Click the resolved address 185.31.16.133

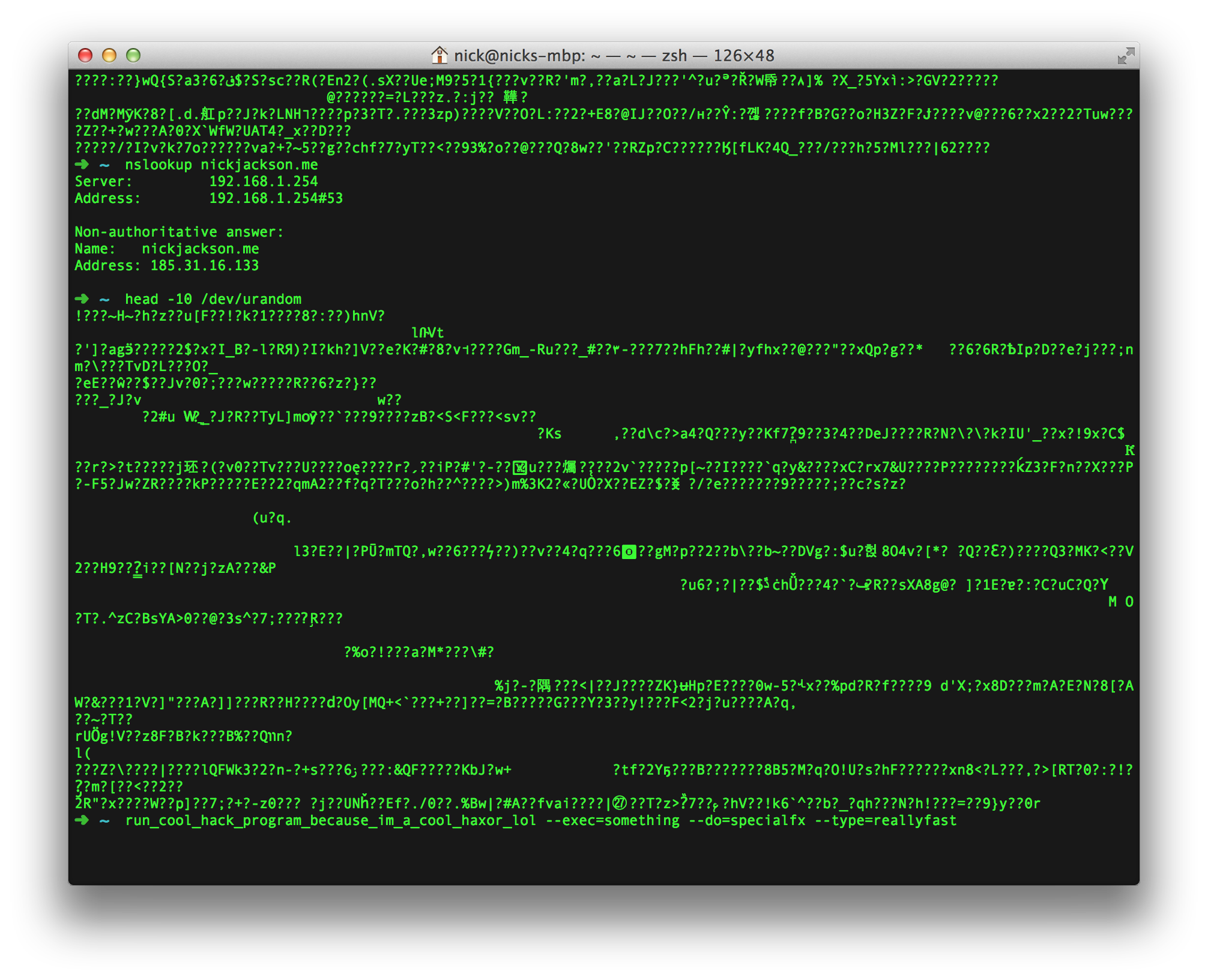point(205,265)
